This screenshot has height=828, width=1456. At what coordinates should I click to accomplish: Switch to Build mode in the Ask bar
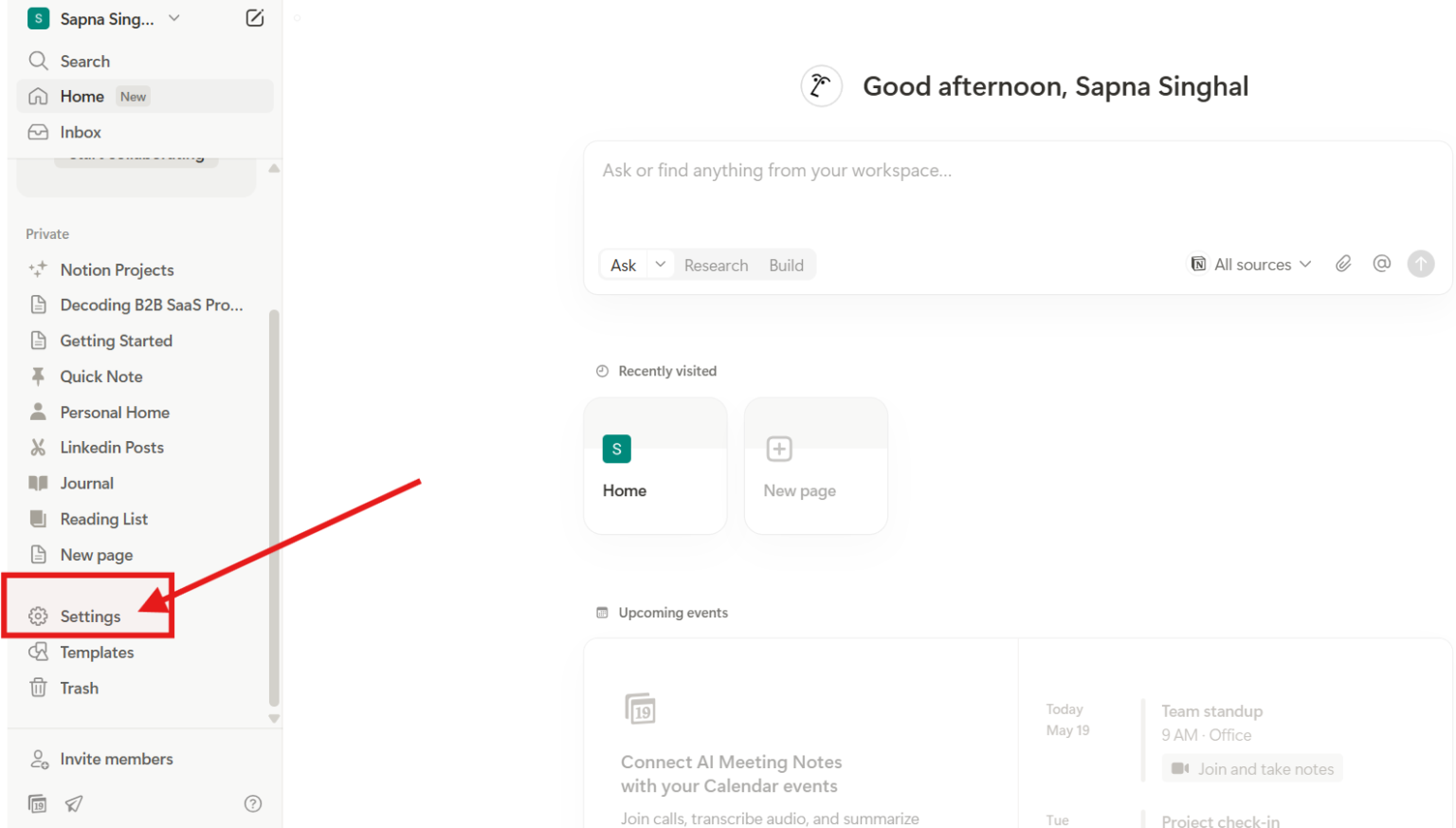[787, 265]
